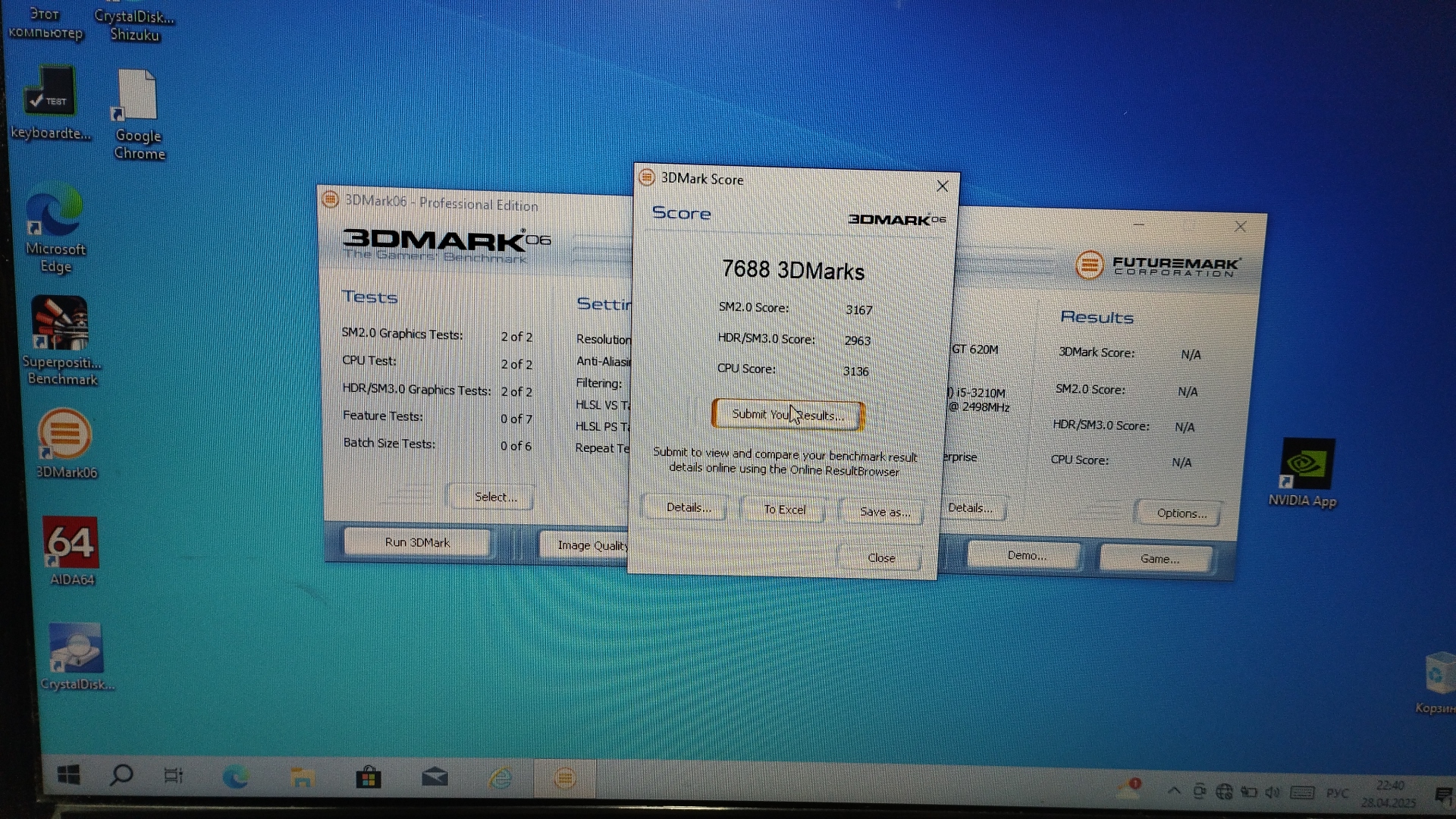Click Save as in the score dialog
Image resolution: width=1456 pixels, height=819 pixels.
884,512
